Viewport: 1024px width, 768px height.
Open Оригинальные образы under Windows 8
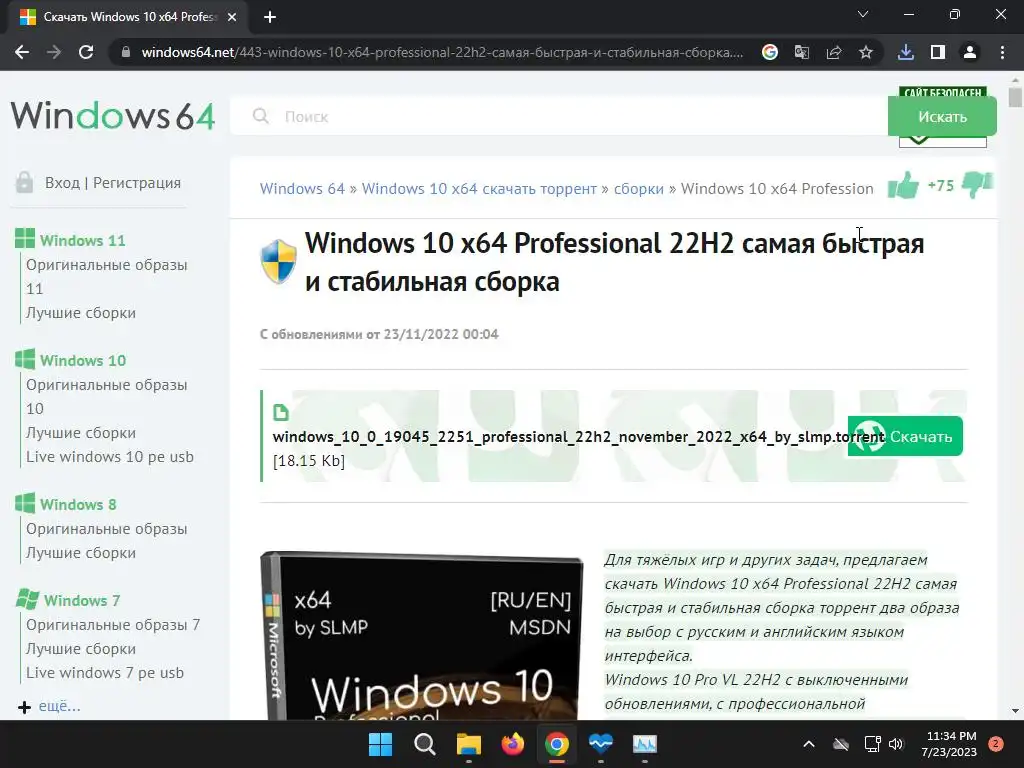106,529
